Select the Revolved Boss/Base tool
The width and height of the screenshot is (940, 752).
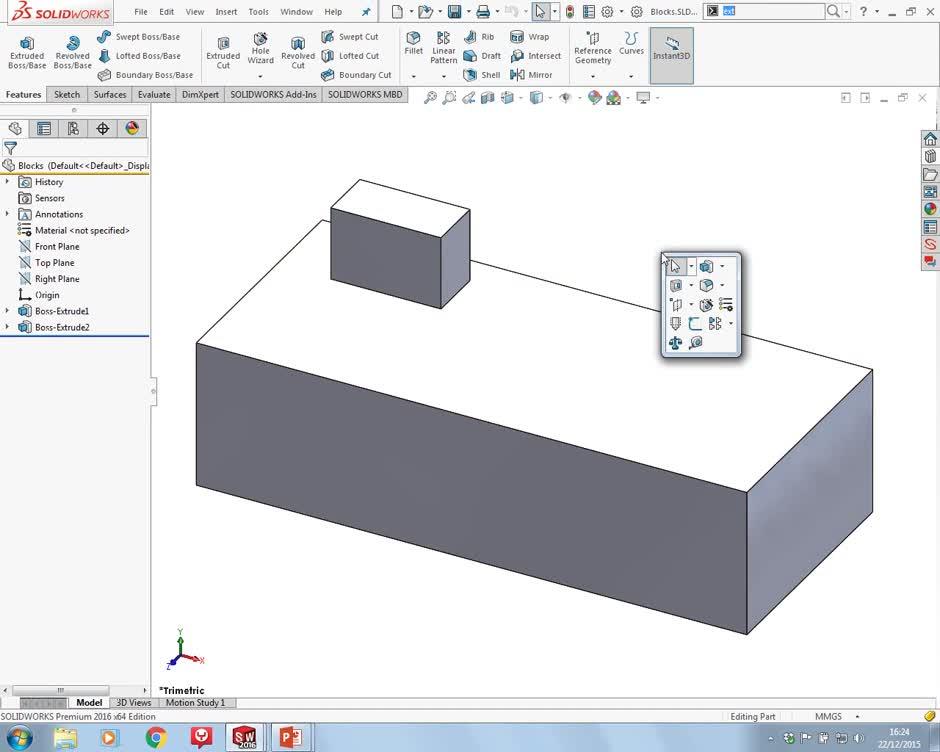[x=72, y=52]
